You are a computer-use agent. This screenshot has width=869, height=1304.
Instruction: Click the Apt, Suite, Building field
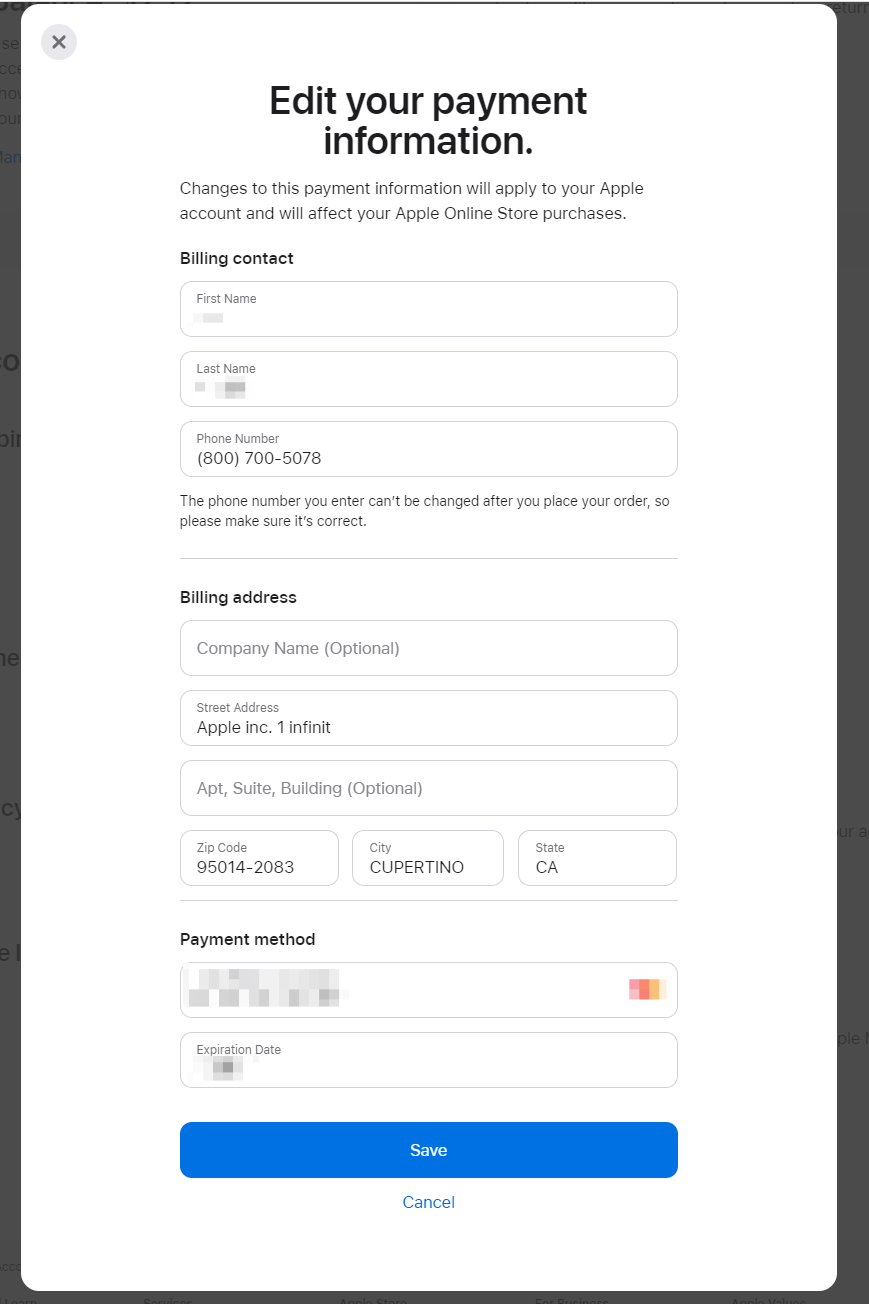(428, 788)
